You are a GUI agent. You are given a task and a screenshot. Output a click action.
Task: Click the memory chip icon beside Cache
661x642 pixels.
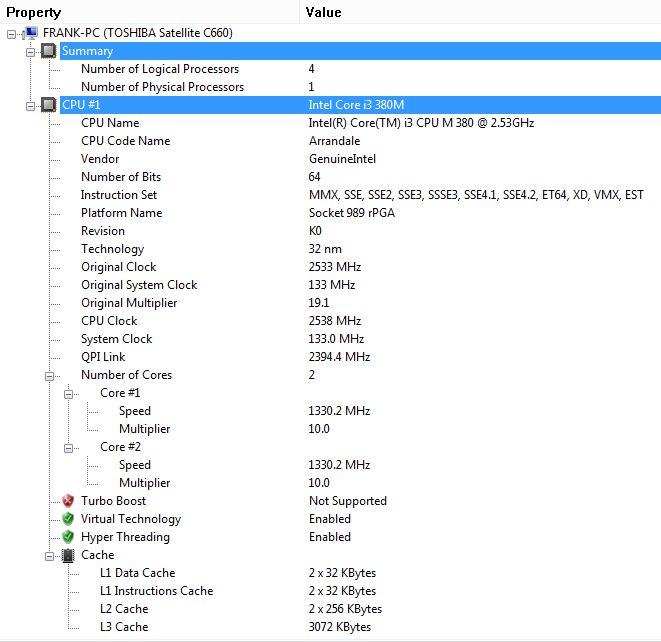[68, 555]
